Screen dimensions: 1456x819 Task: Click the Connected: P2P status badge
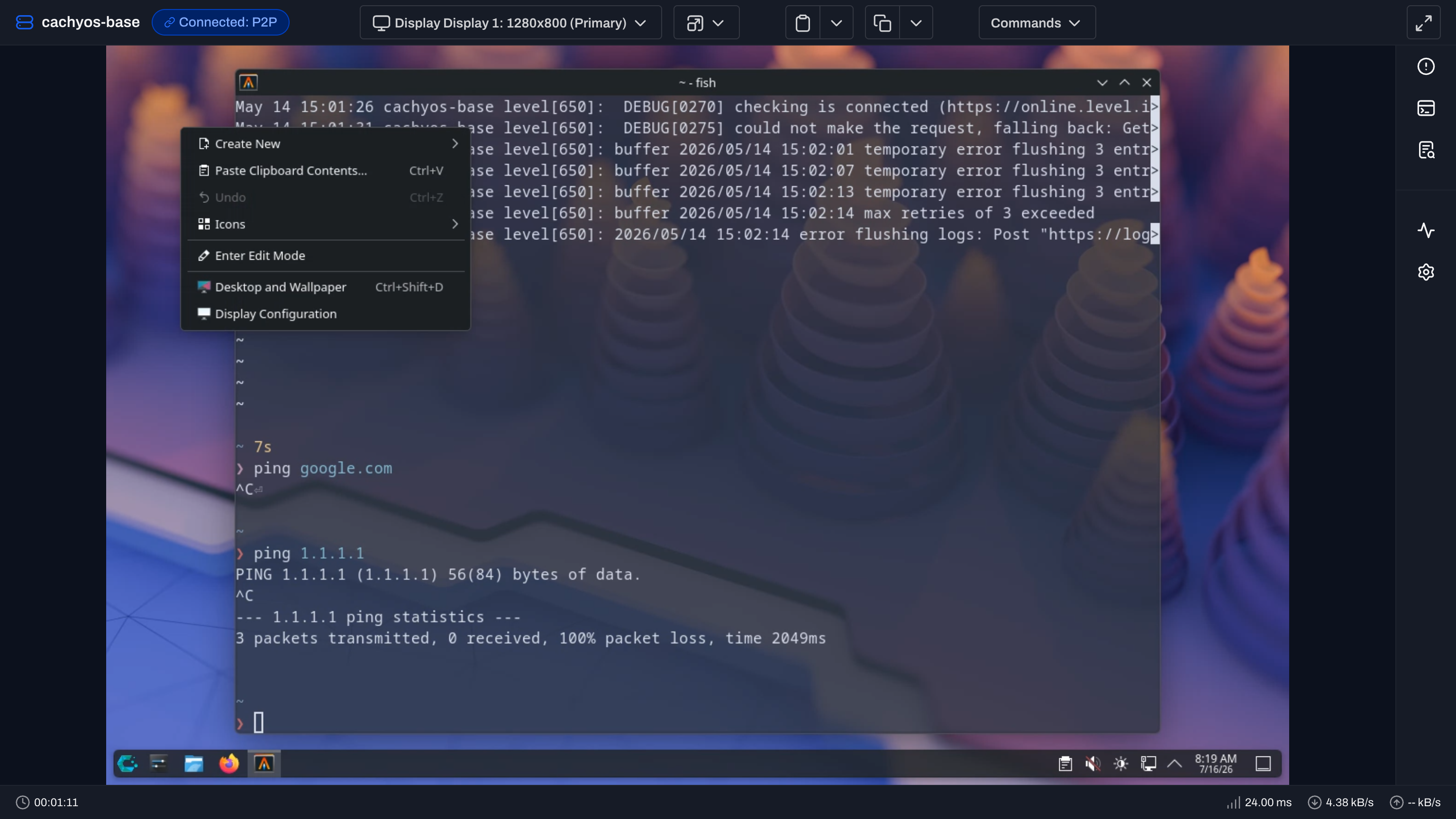tap(220, 22)
